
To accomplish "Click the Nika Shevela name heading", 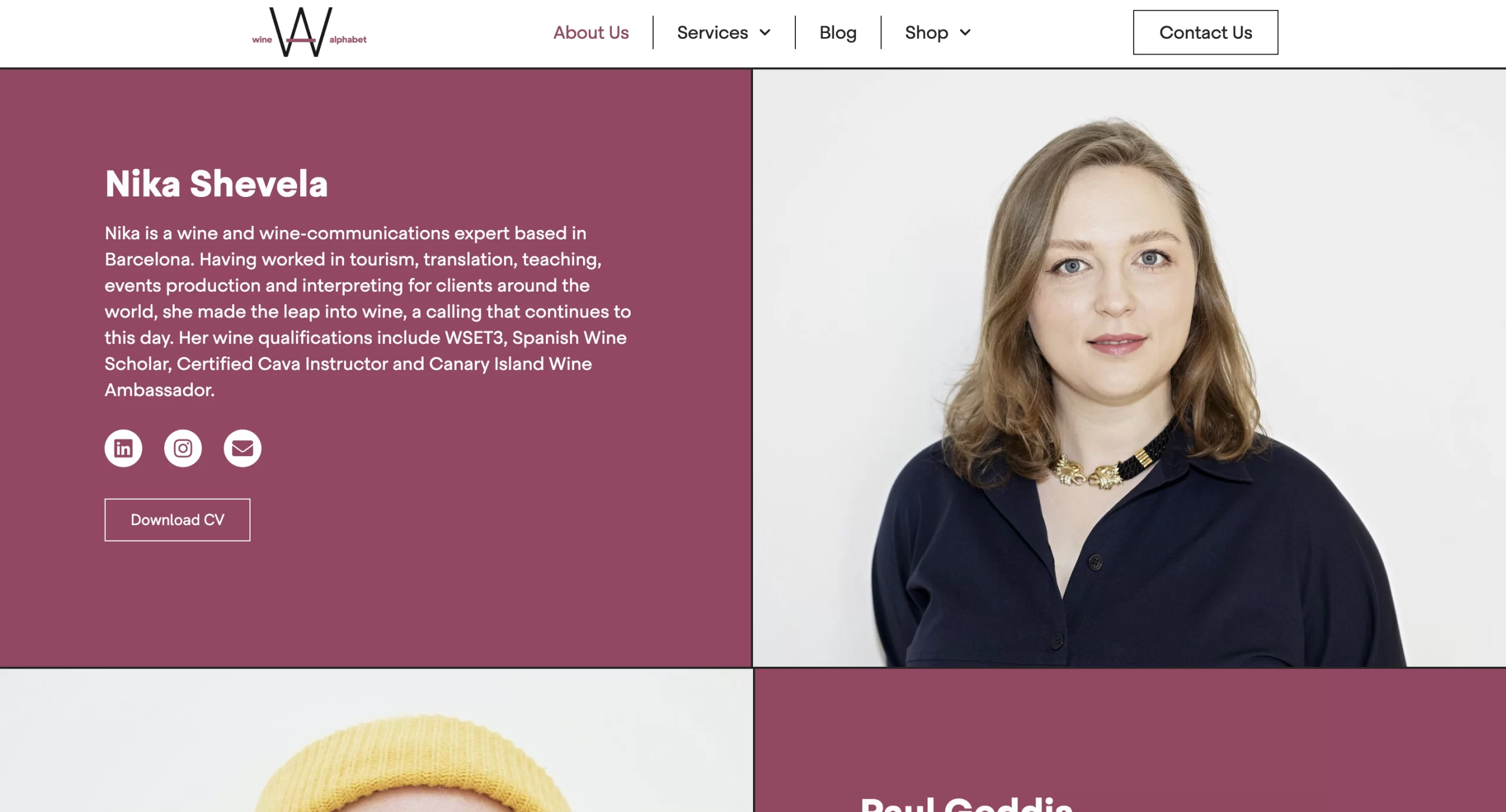I will tap(216, 183).
